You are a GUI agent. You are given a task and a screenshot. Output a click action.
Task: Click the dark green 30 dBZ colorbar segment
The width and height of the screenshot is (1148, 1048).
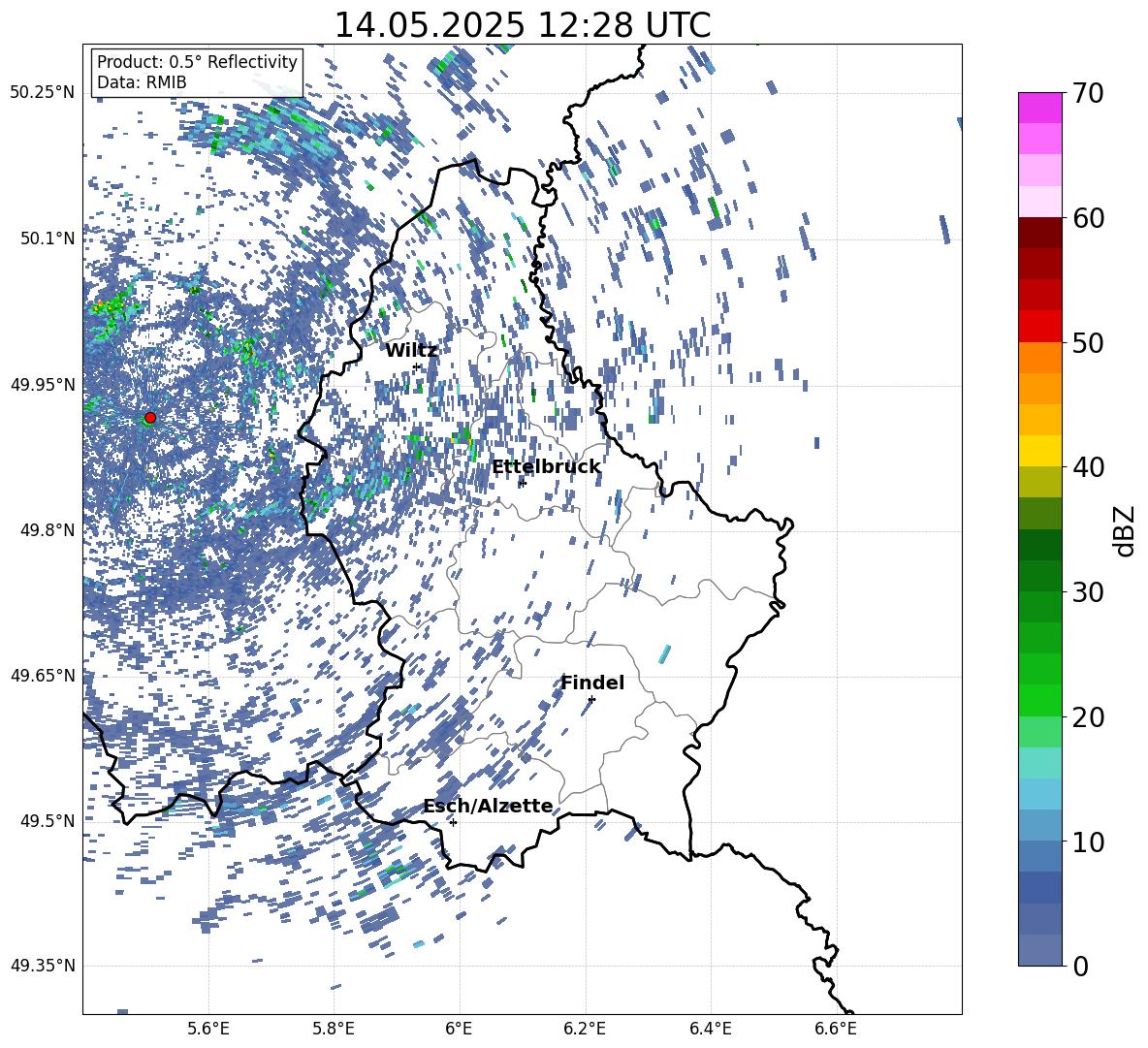pos(1039,575)
